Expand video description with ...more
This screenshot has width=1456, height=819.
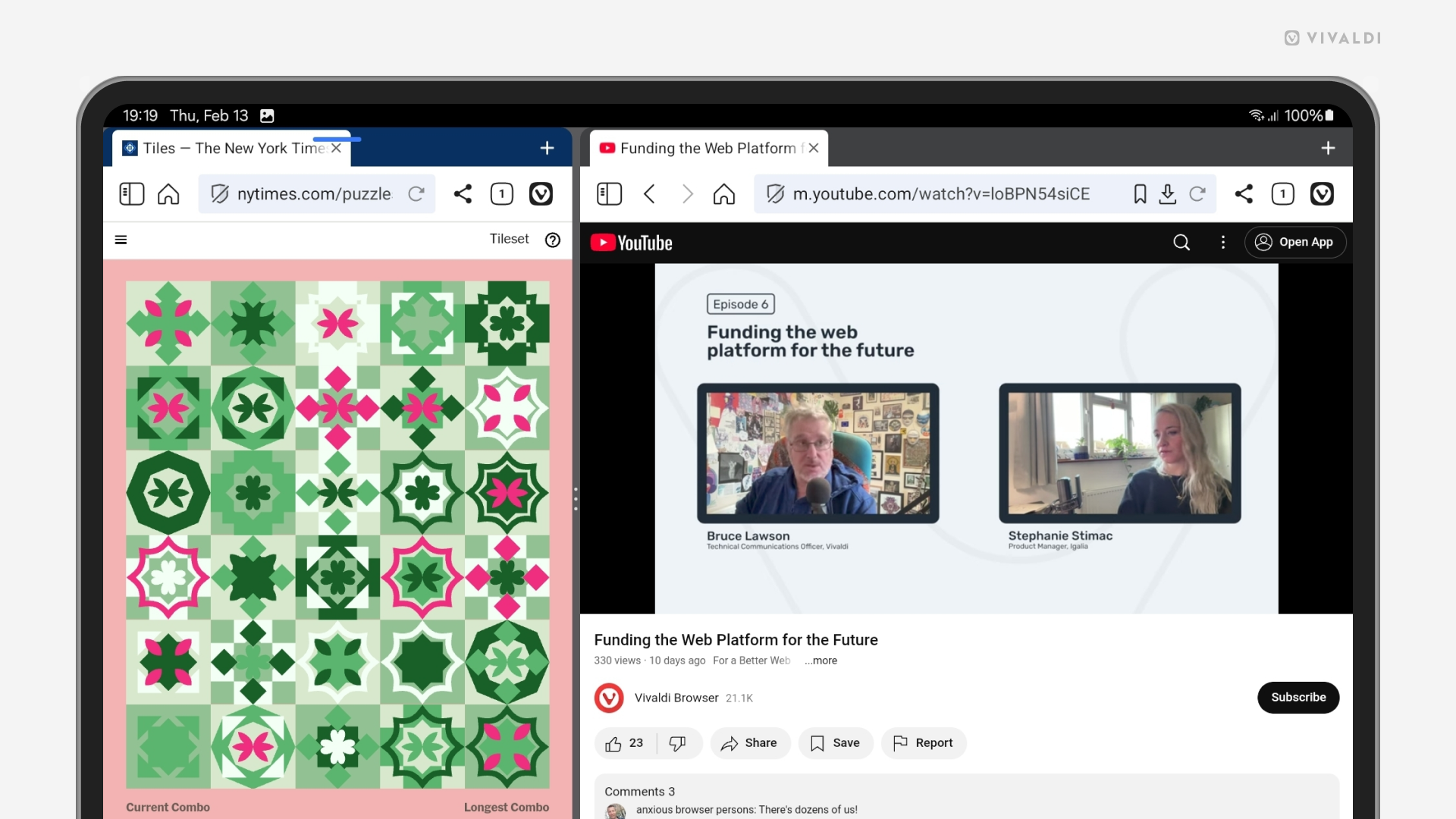(821, 661)
